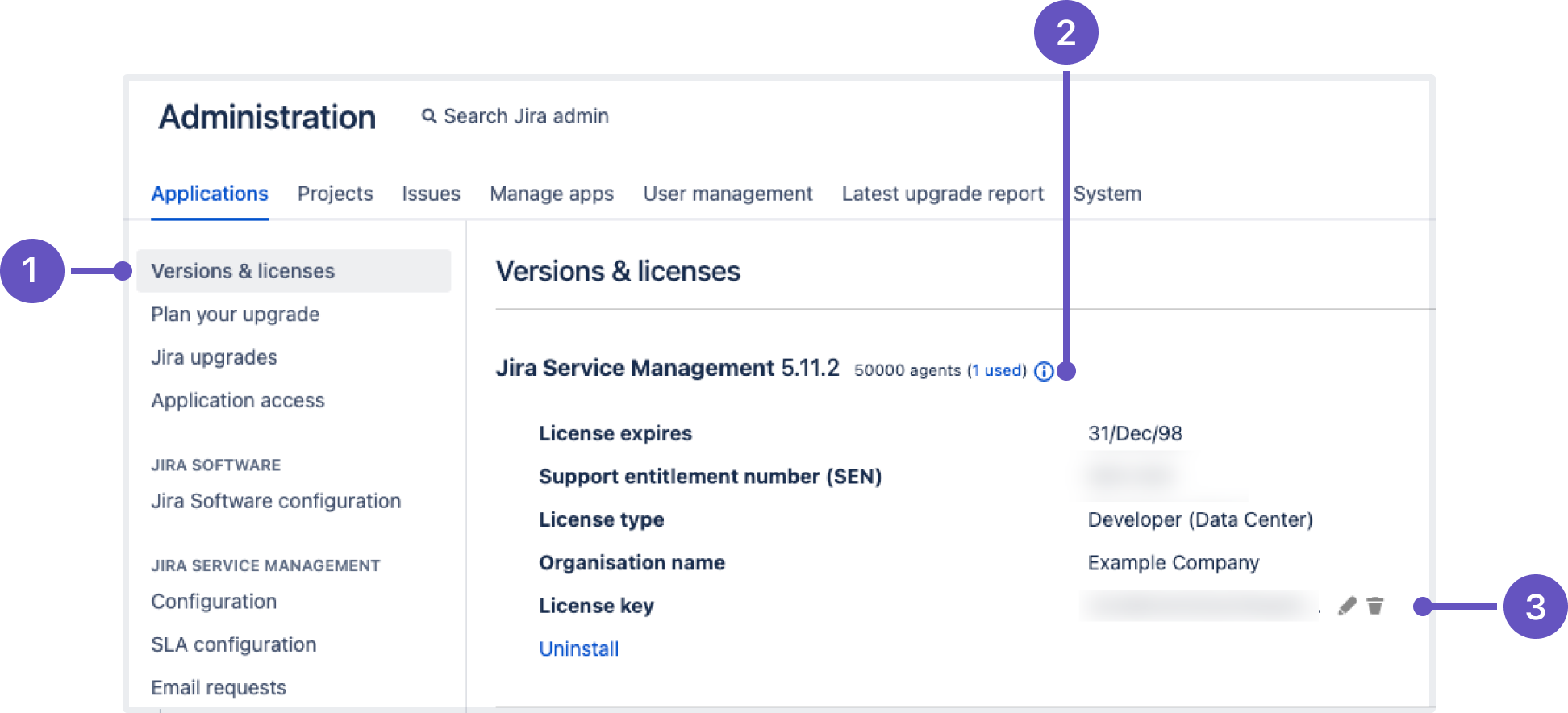The height and width of the screenshot is (713, 1568).
Task: Click the Search Jira admin field
Action: click(x=526, y=116)
